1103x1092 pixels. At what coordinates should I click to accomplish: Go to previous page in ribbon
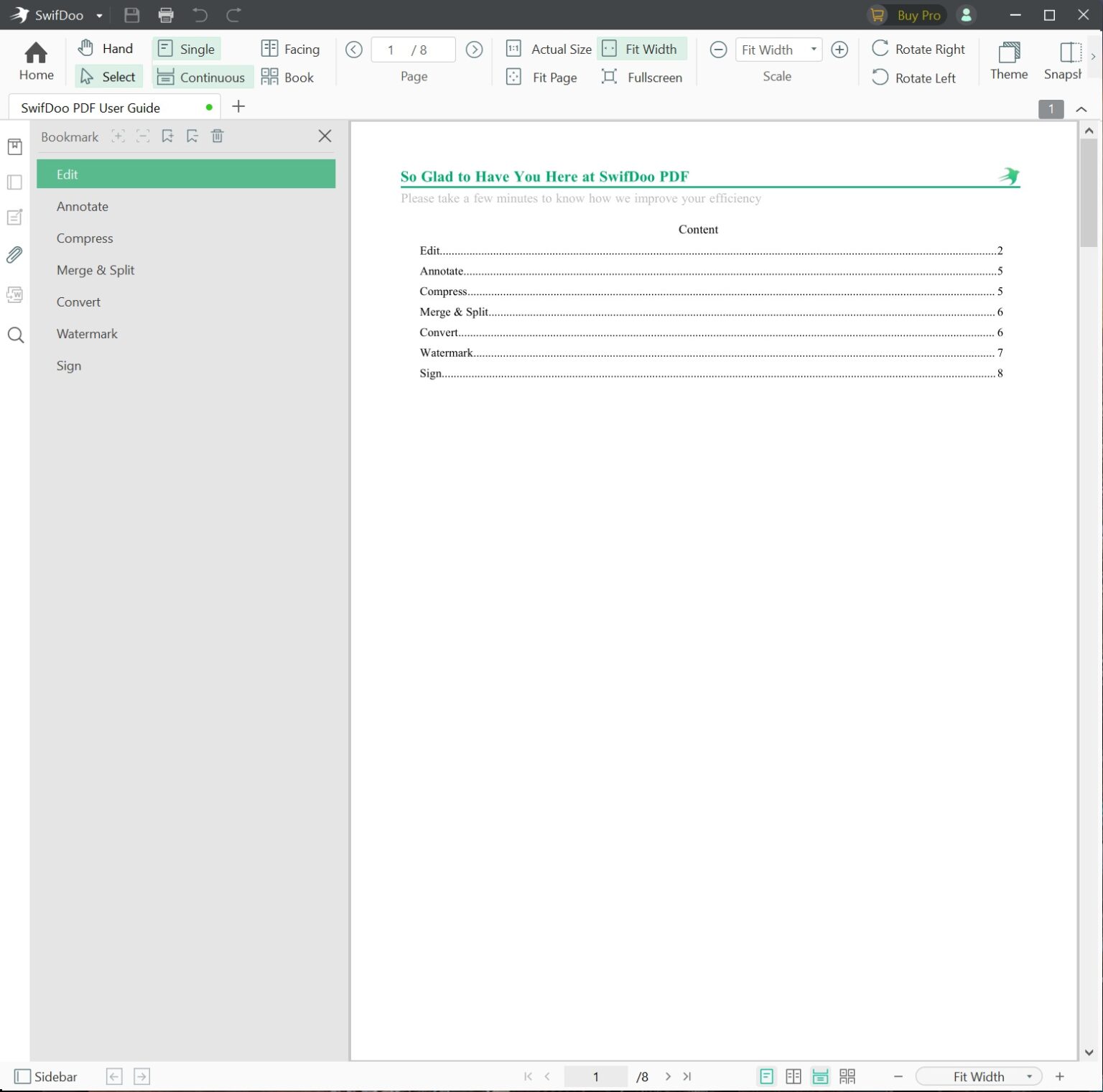click(353, 50)
